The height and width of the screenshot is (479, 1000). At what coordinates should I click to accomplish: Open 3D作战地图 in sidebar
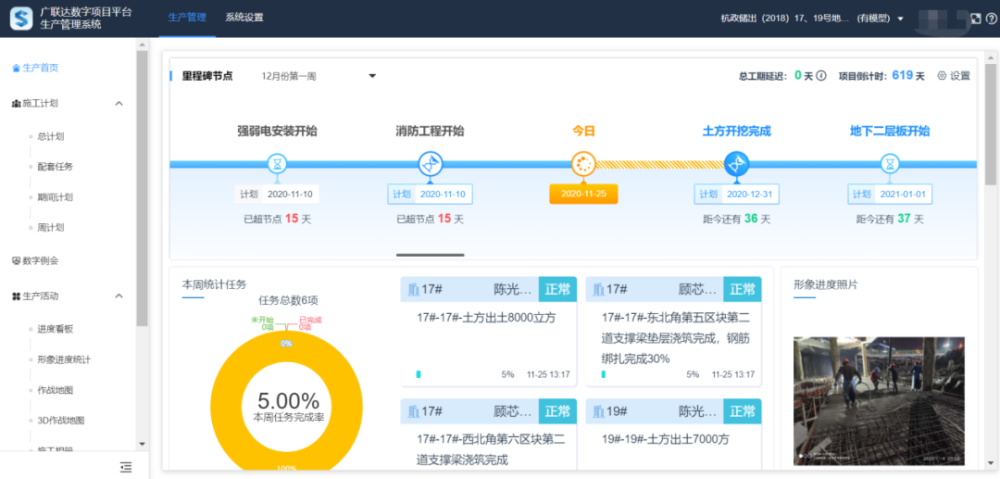point(61,420)
